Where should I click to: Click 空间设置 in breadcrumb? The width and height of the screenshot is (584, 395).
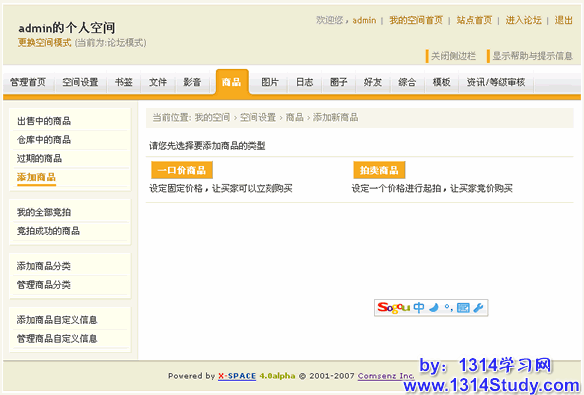(x=258, y=118)
